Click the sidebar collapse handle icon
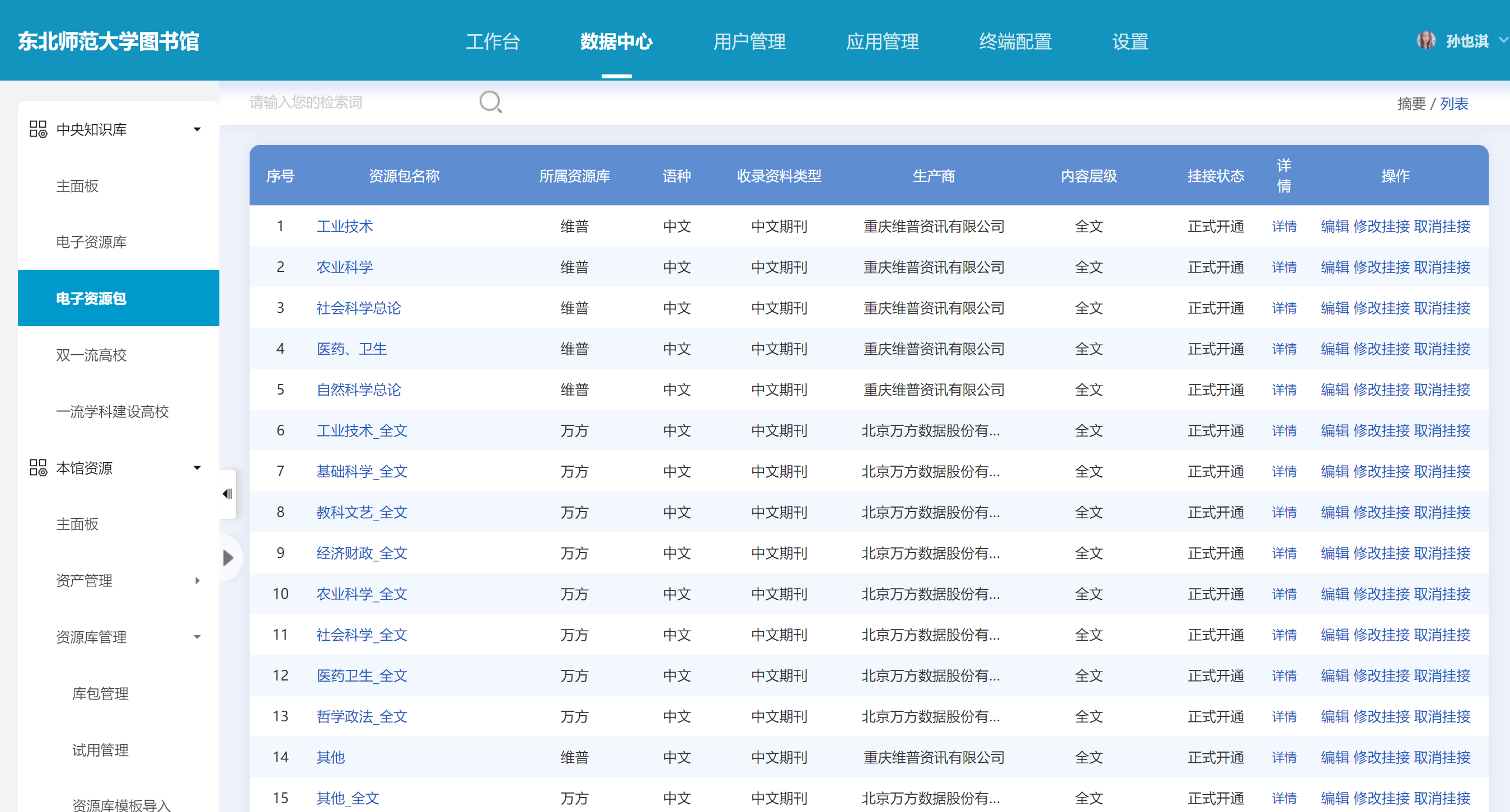This screenshot has width=1510, height=812. 227,494
